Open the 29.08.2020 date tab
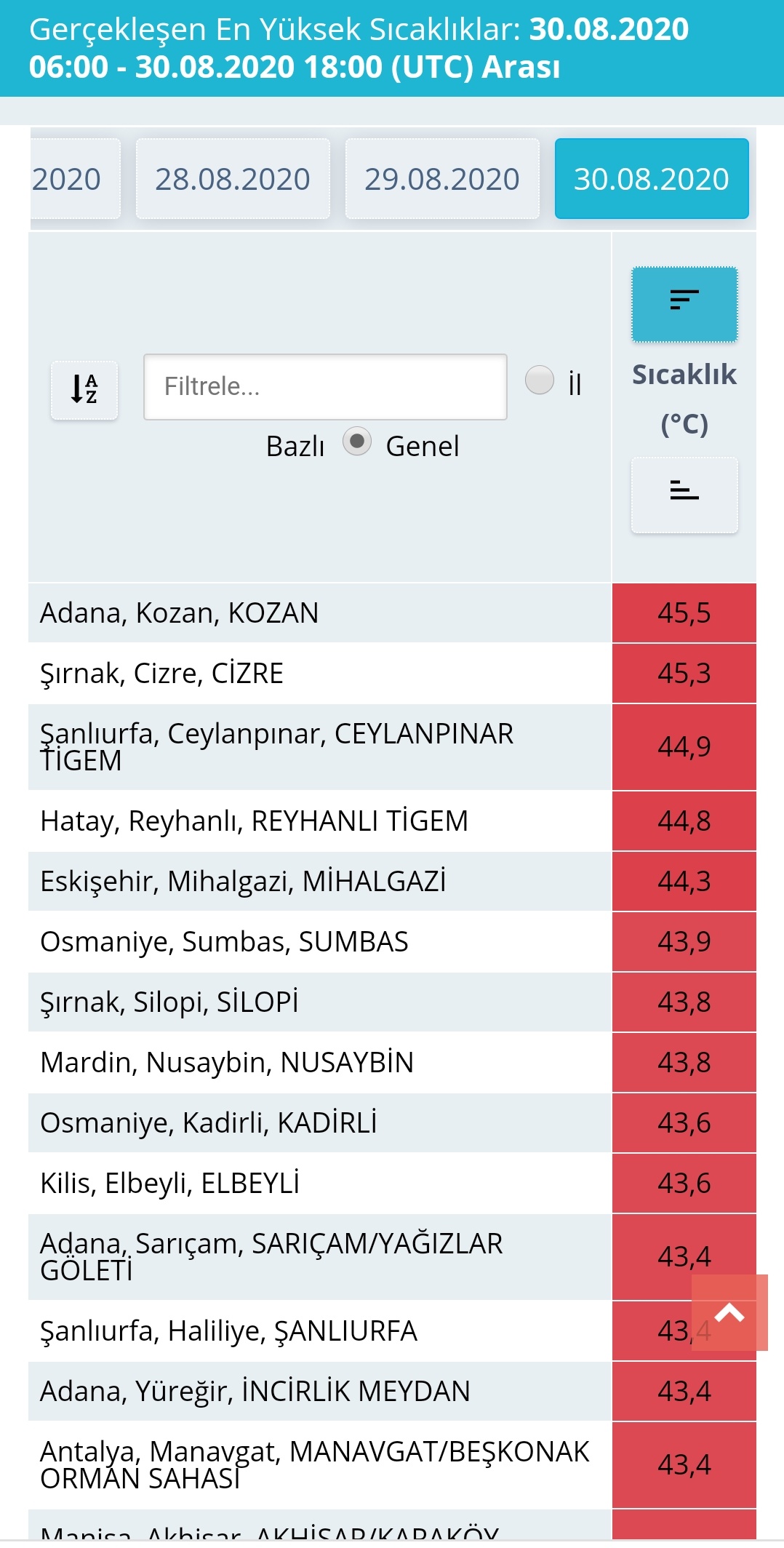The height and width of the screenshot is (1548, 784). (x=442, y=179)
